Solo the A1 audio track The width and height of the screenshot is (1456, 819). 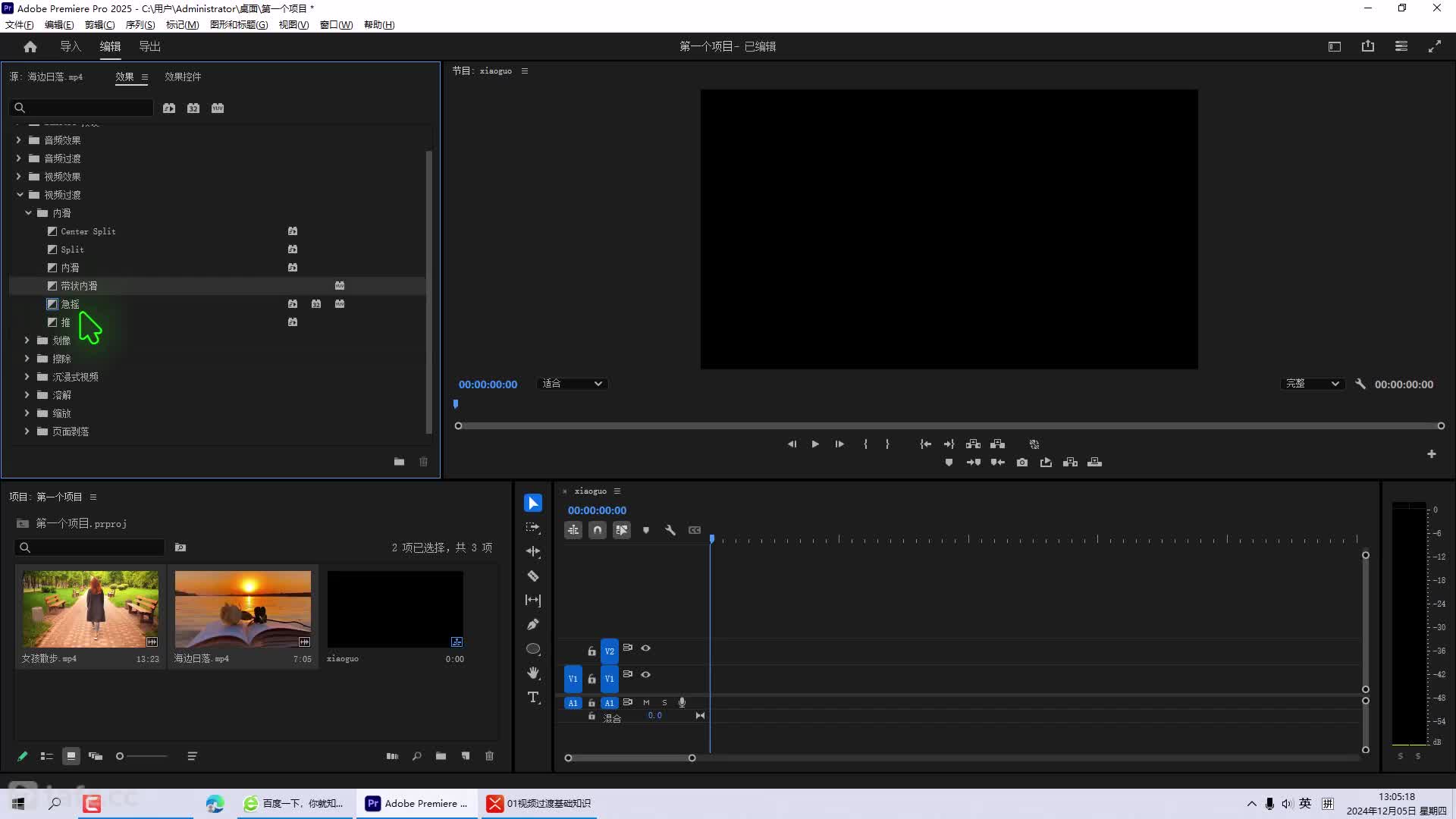[664, 703]
